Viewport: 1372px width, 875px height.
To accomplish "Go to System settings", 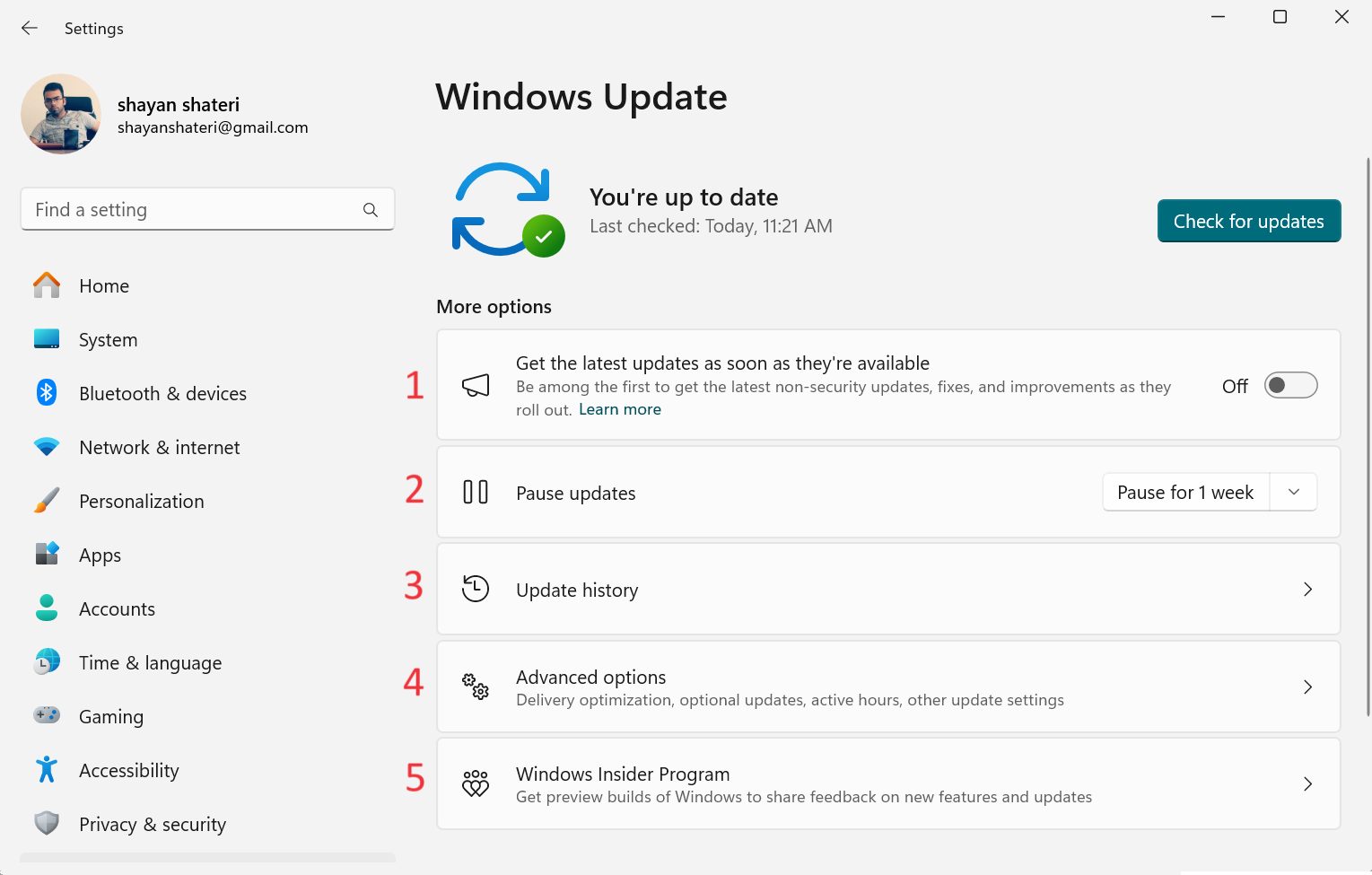I will [207, 339].
